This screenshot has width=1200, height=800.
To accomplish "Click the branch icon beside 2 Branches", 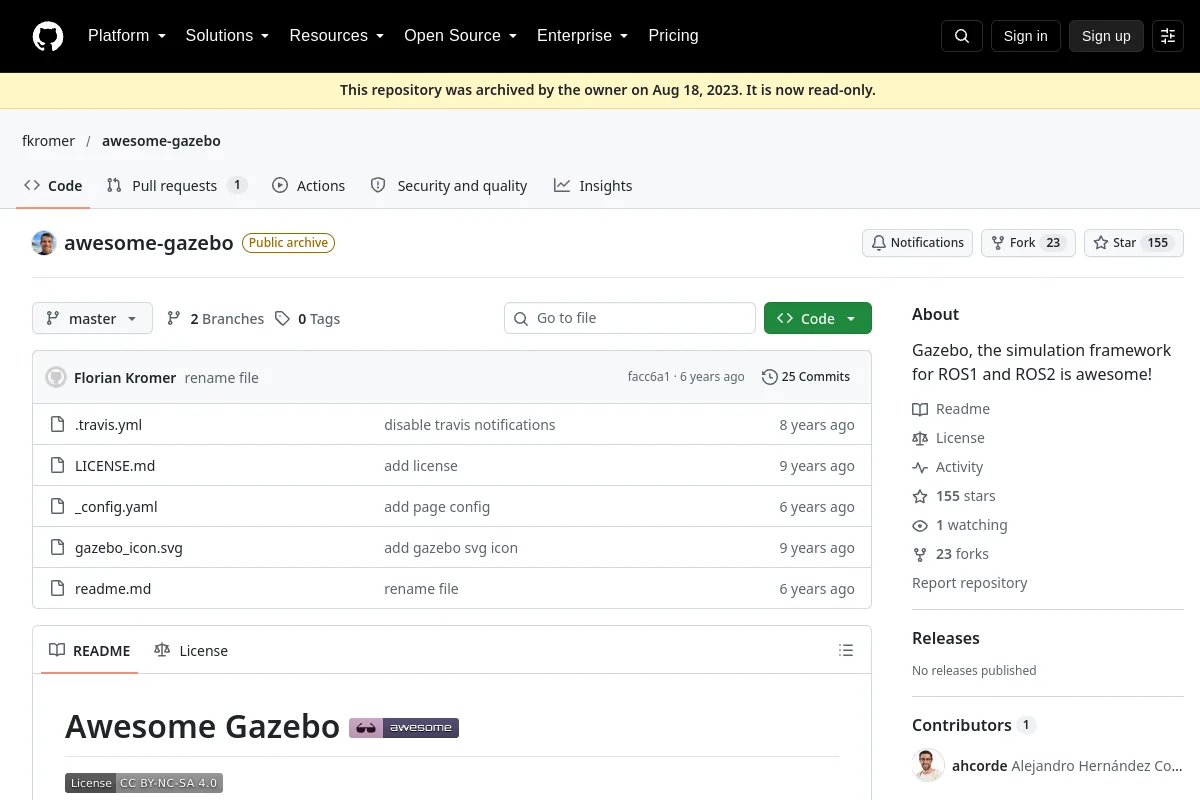I will (174, 318).
